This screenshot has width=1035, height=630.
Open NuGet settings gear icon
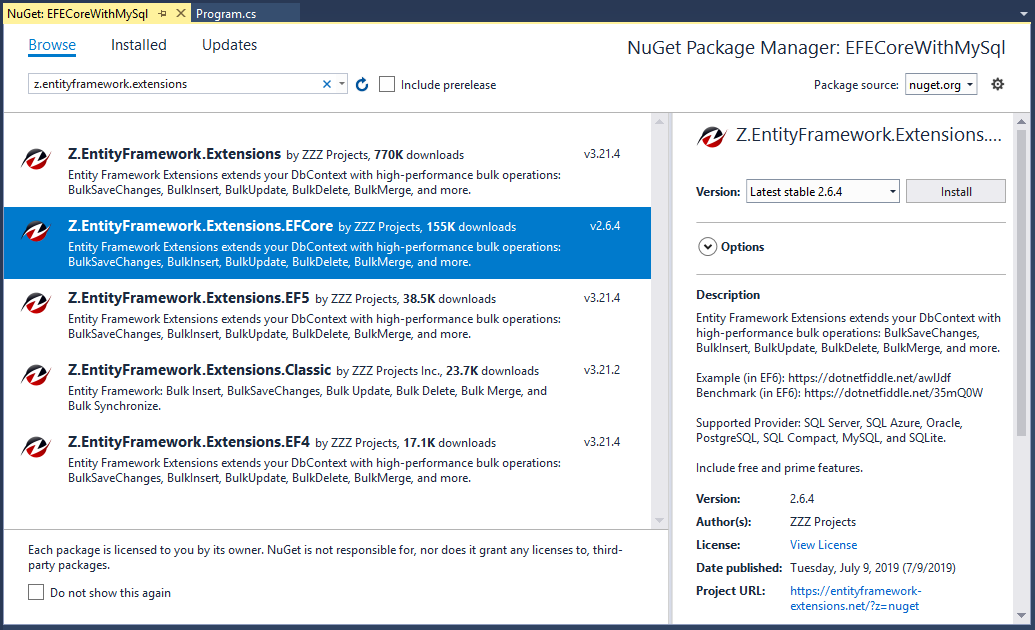tap(997, 84)
